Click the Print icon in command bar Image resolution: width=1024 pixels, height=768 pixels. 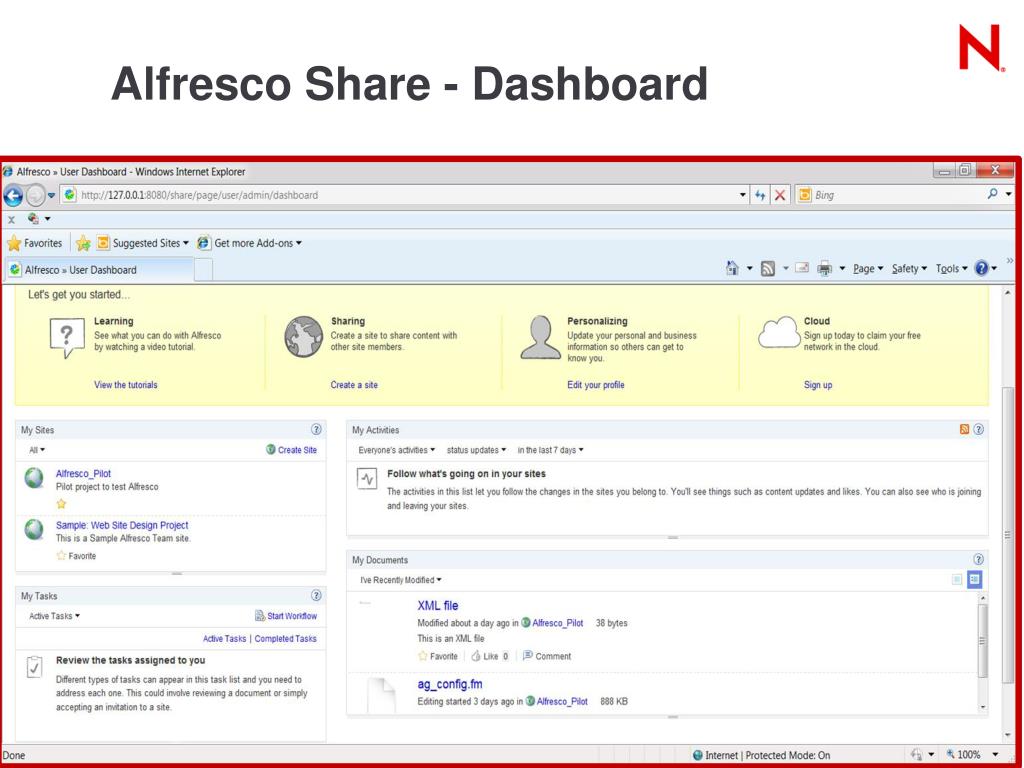(x=825, y=268)
